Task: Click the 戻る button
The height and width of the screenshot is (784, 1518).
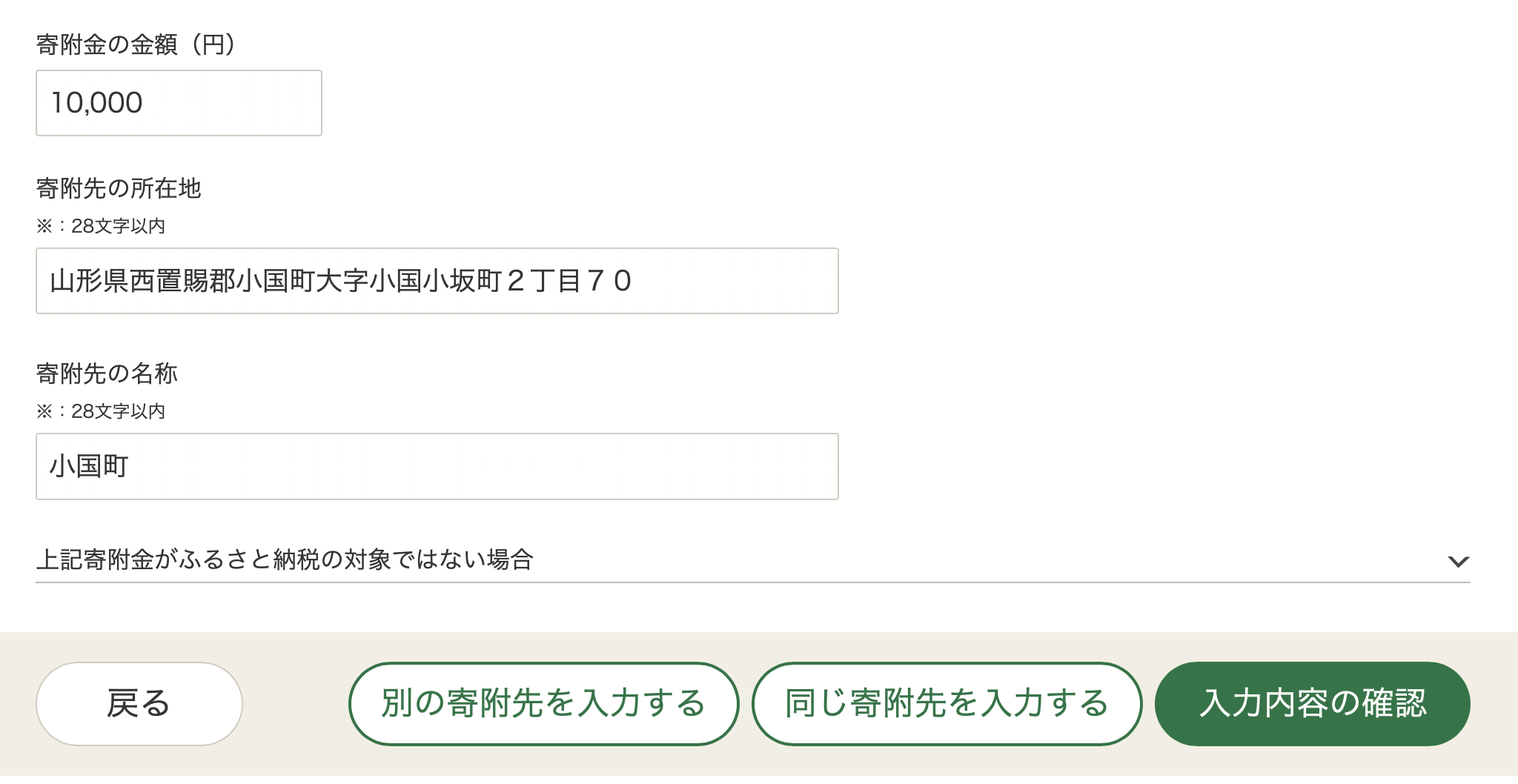Action: tap(139, 703)
